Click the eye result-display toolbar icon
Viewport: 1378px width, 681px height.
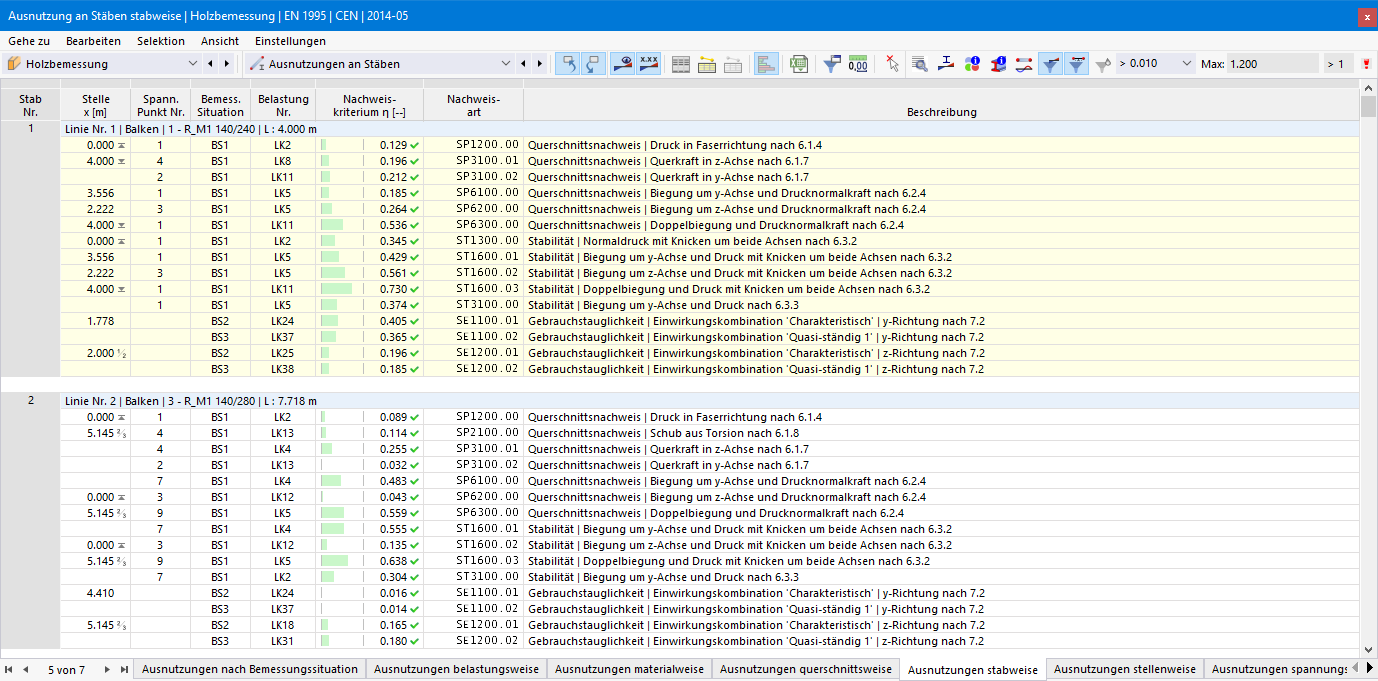click(623, 63)
